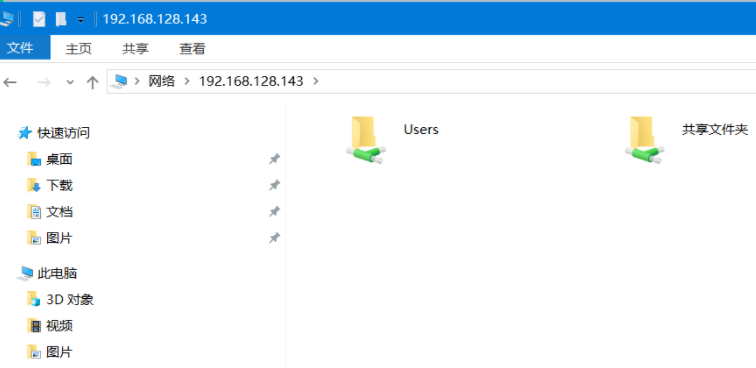This screenshot has width=756, height=368.
Task: Go up one level with the Up arrow
Action: pyautogui.click(x=92, y=82)
